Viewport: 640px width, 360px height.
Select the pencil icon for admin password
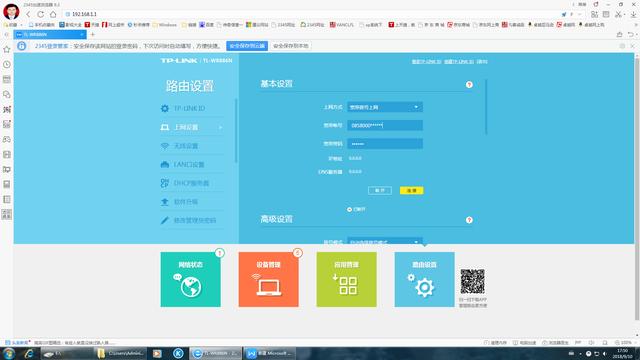point(164,220)
